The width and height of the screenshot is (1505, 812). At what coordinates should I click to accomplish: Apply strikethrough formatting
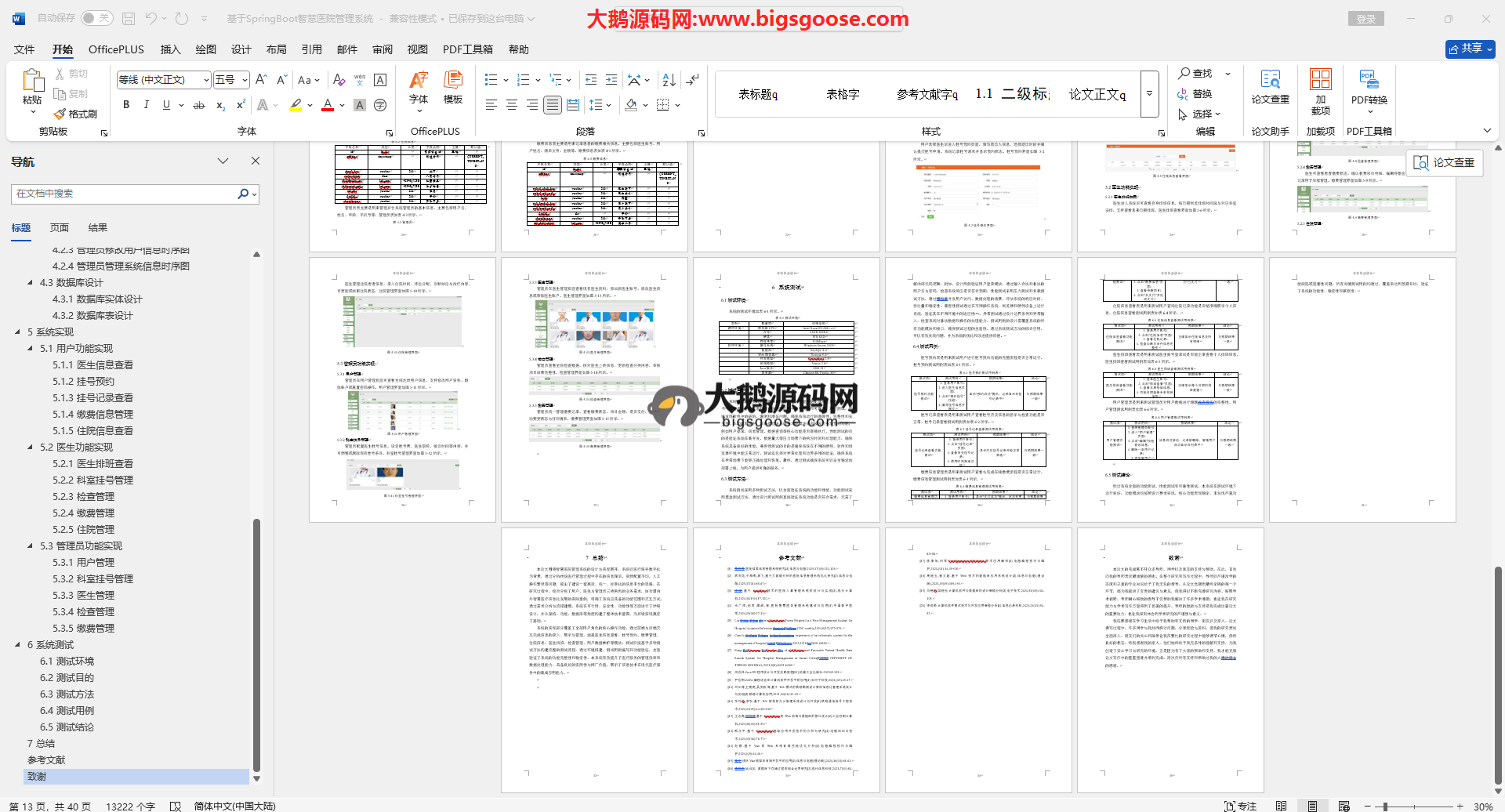(199, 105)
